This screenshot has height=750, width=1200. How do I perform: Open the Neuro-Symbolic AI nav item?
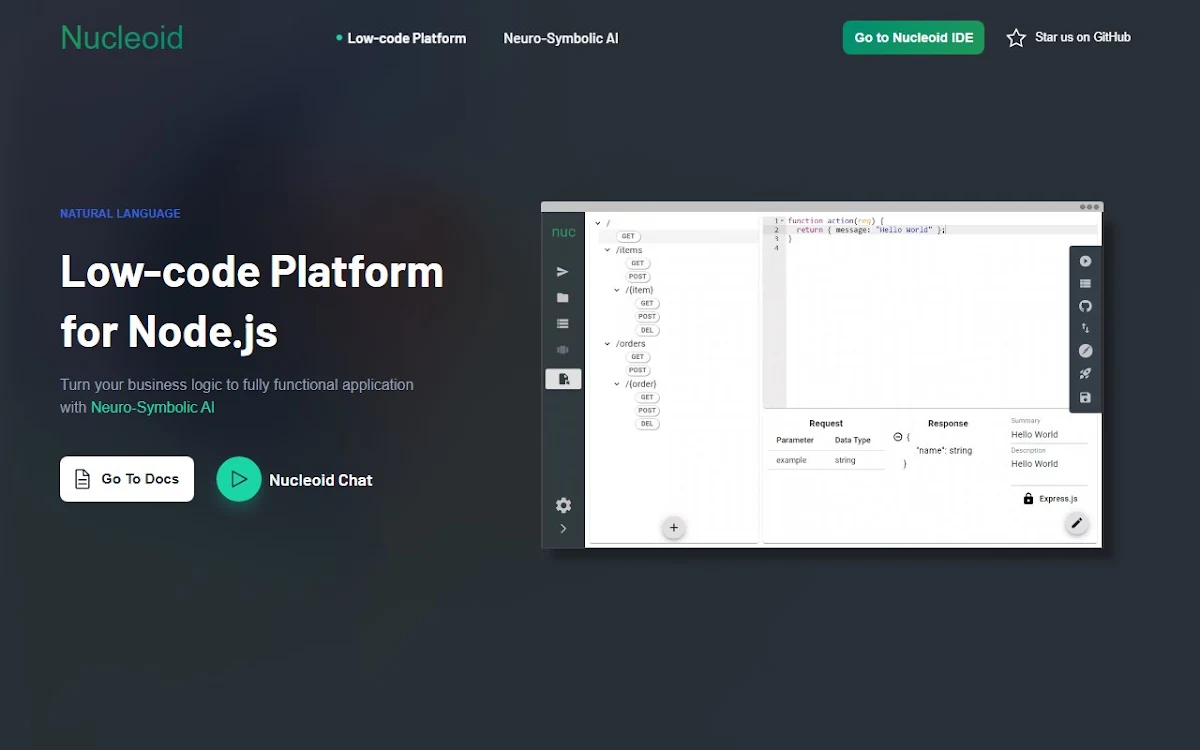click(x=561, y=38)
